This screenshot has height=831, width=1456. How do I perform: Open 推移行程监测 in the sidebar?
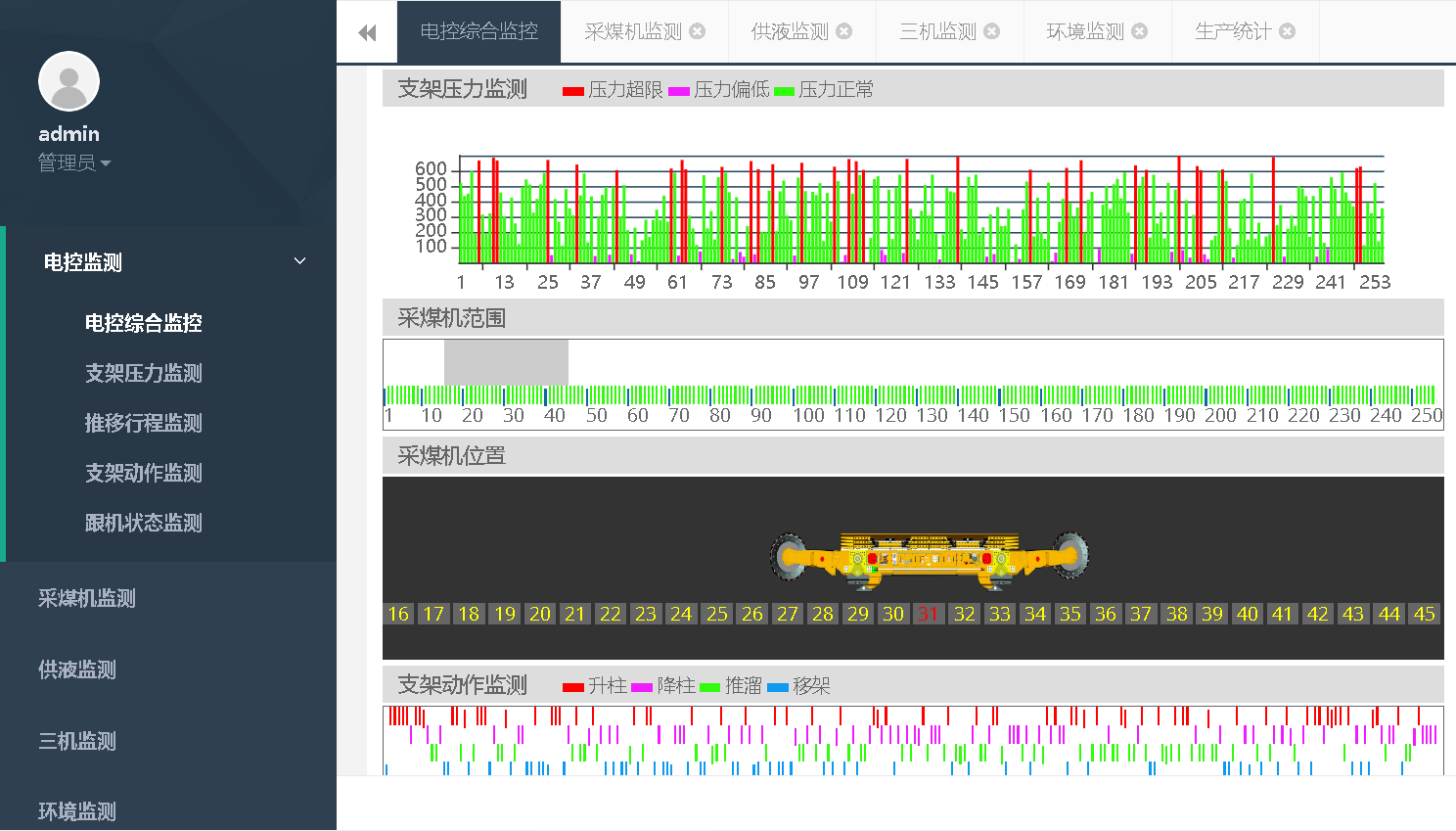click(144, 423)
